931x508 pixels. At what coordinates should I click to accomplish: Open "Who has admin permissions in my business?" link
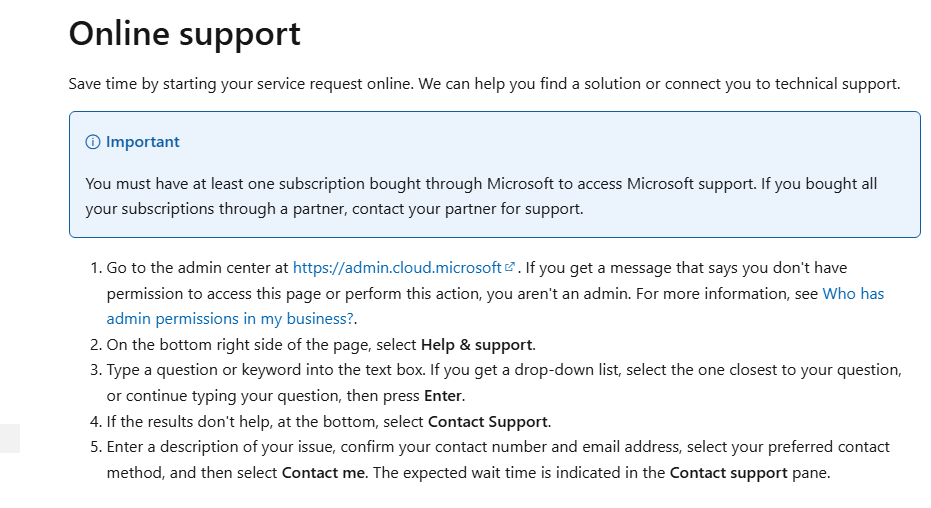click(x=230, y=319)
